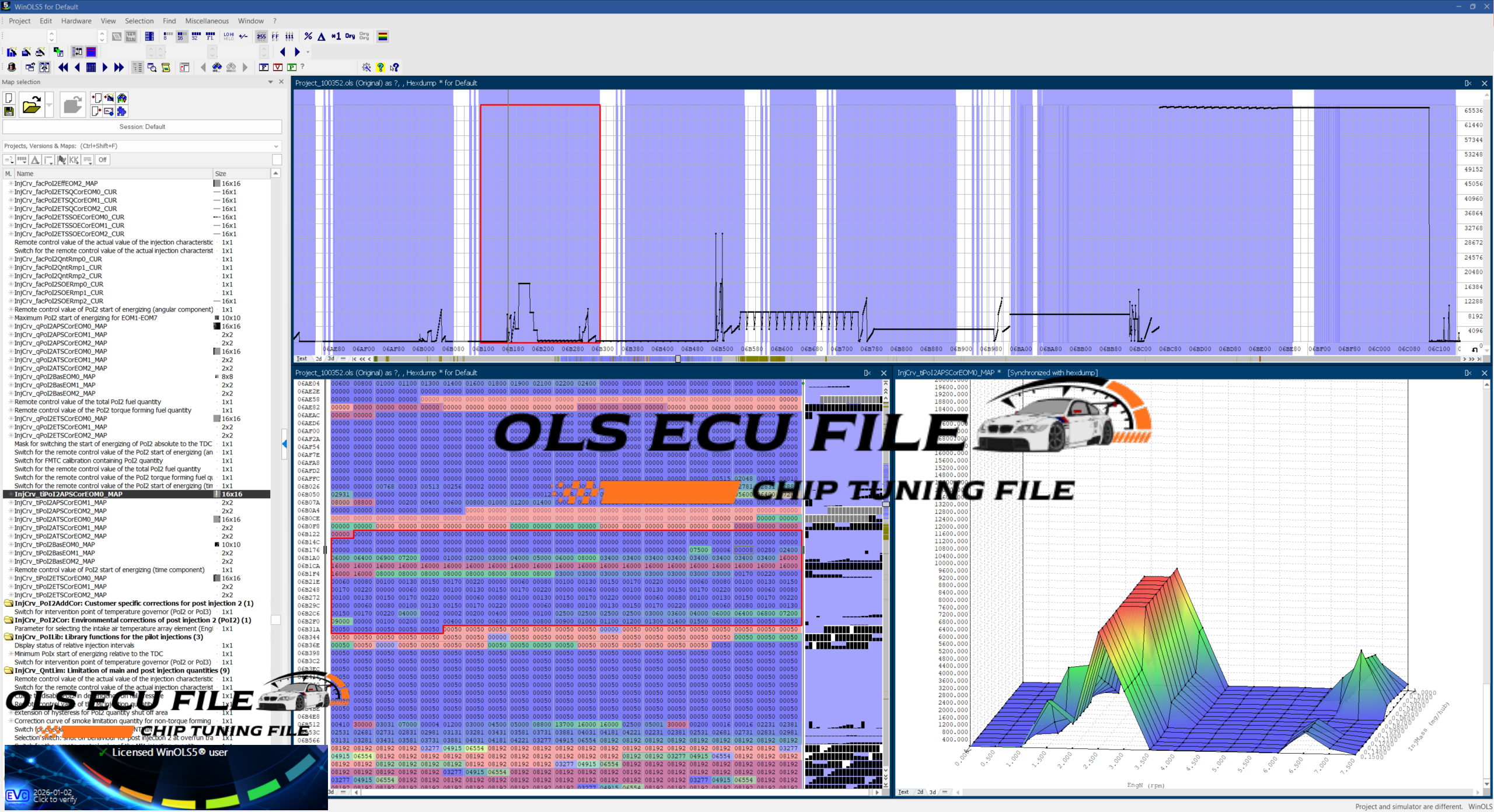
Task: Open Projects, Versions & Maps dropdown
Action: tap(276, 146)
